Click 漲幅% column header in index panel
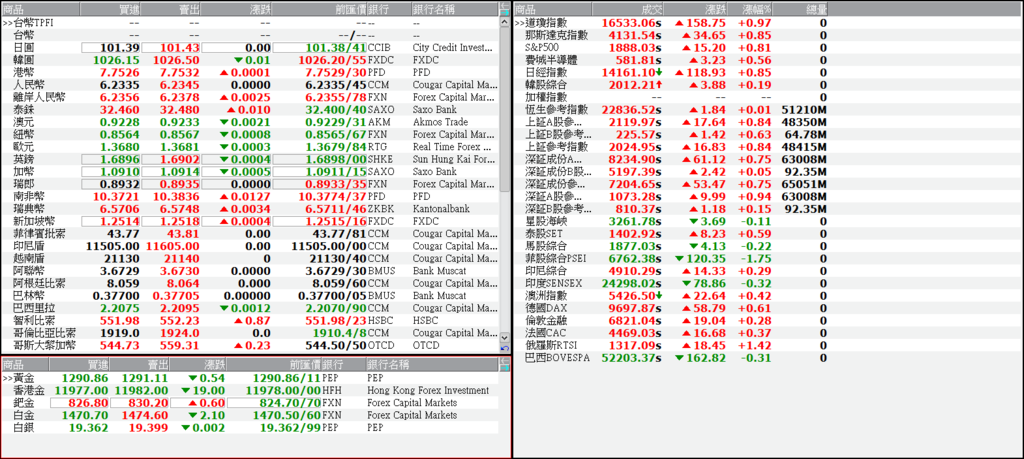This screenshot has height=459, width=1024. pos(752,9)
